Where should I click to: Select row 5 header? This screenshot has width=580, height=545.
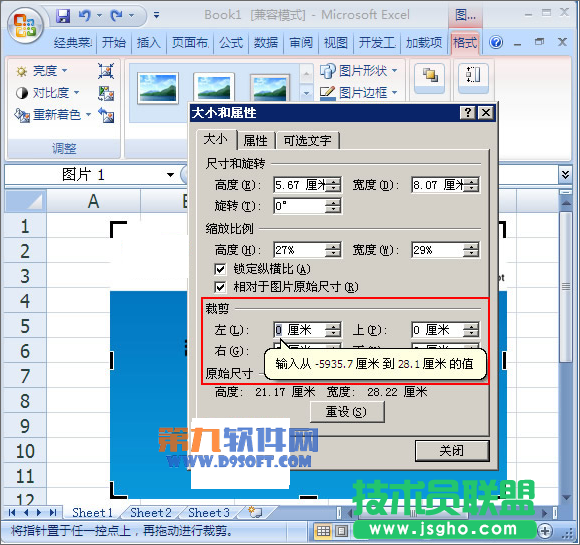tap(25, 326)
